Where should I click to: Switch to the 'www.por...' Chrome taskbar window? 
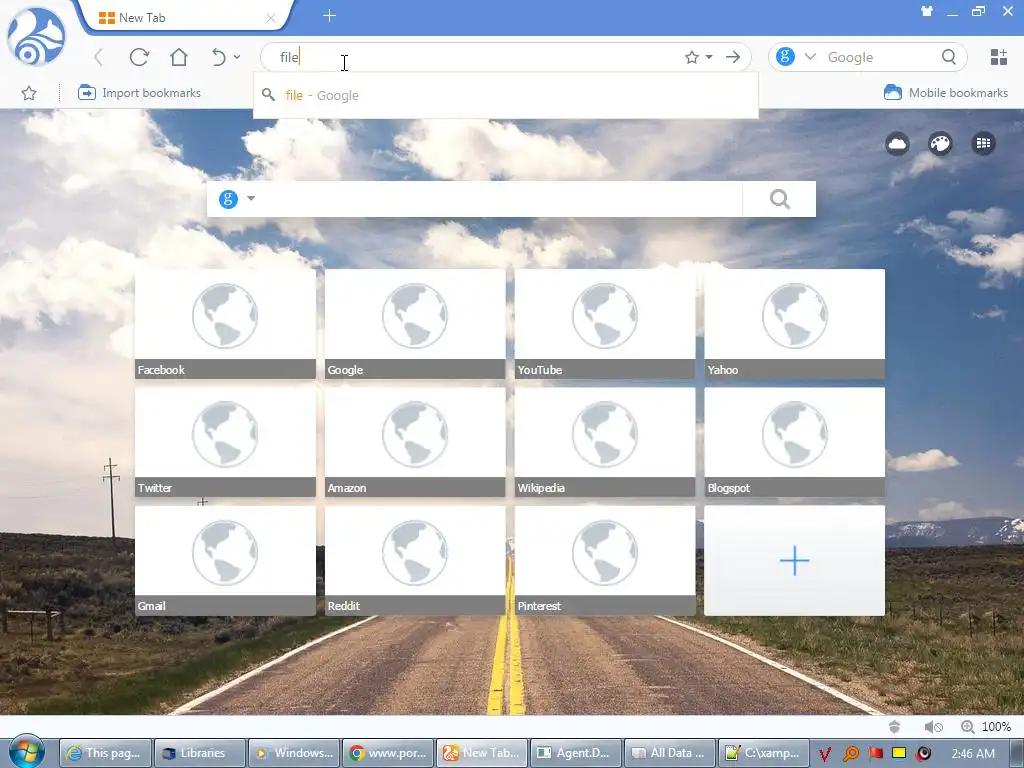387,753
